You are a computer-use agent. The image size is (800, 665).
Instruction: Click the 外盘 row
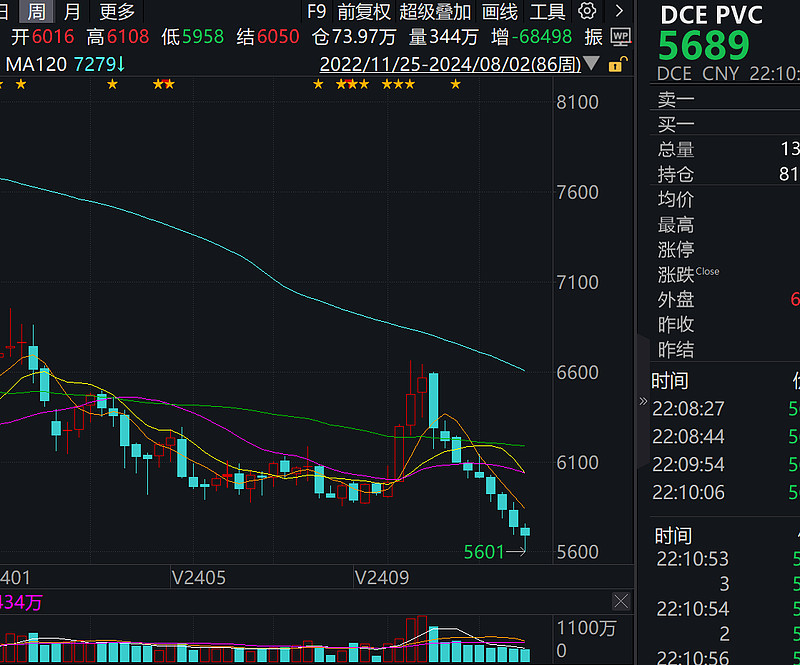725,299
